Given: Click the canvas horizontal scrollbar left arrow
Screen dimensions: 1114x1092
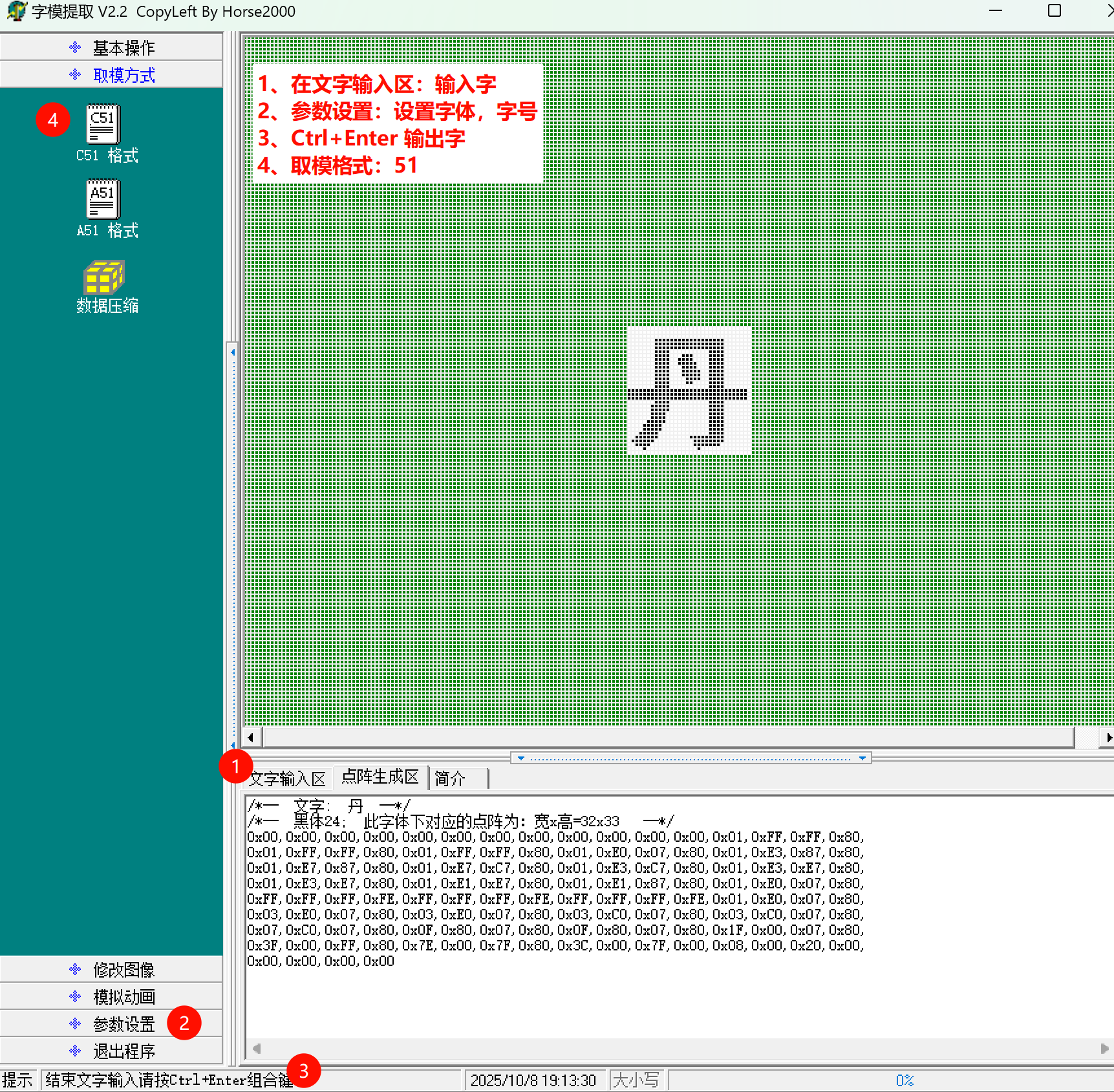Looking at the screenshot, I should 251,737.
